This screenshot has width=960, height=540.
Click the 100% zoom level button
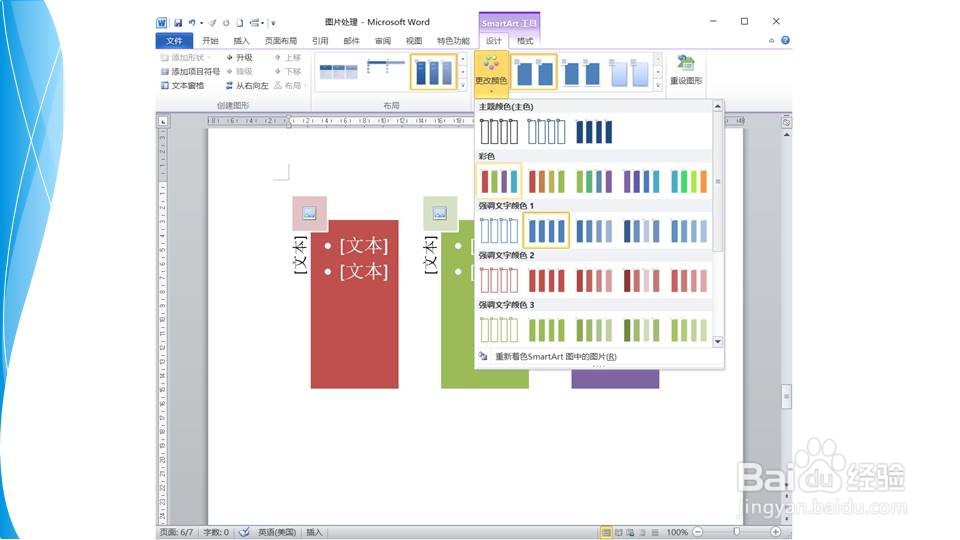coord(677,532)
